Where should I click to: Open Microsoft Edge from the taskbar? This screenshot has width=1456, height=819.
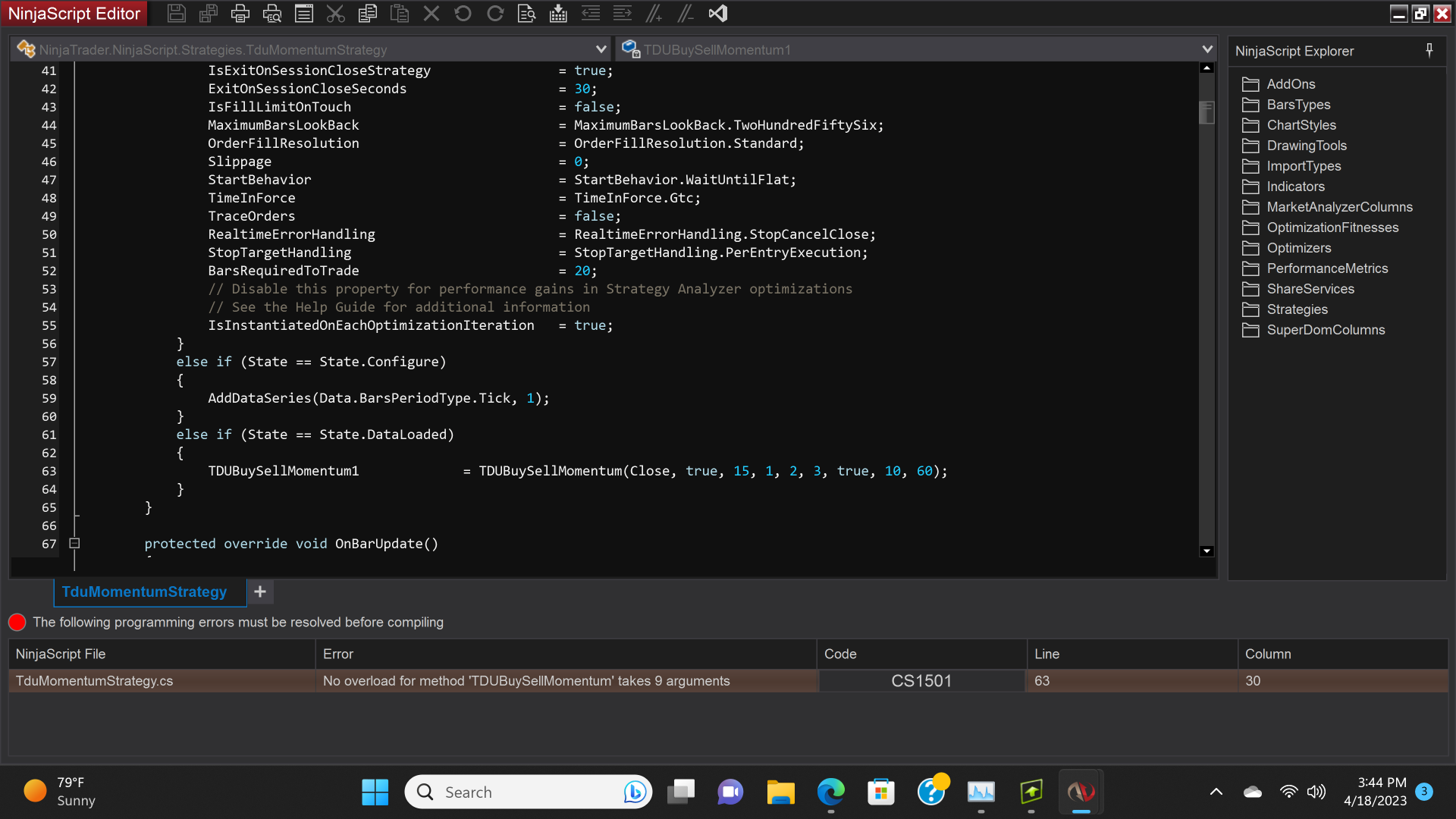click(830, 792)
